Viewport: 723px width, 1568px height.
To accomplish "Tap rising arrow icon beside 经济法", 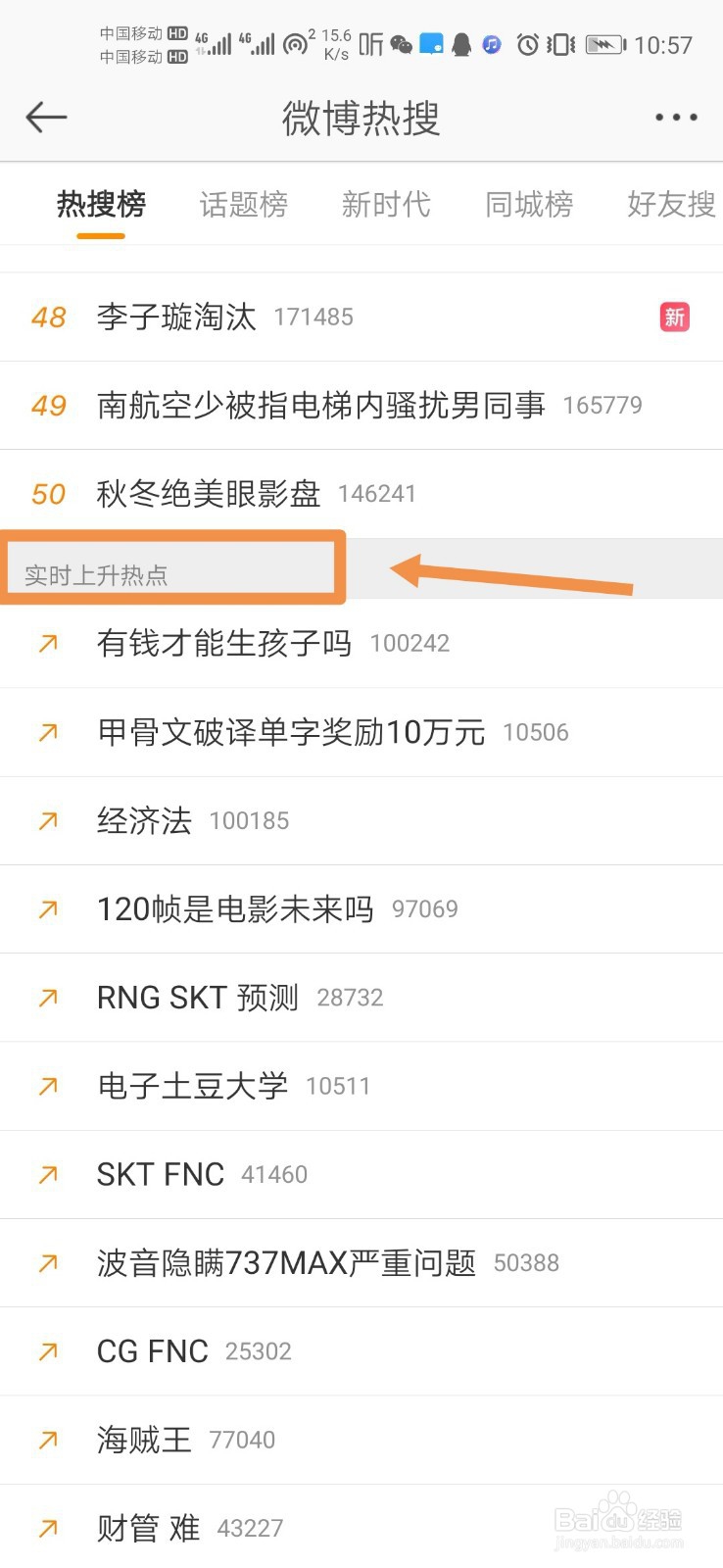I will click(x=48, y=820).
